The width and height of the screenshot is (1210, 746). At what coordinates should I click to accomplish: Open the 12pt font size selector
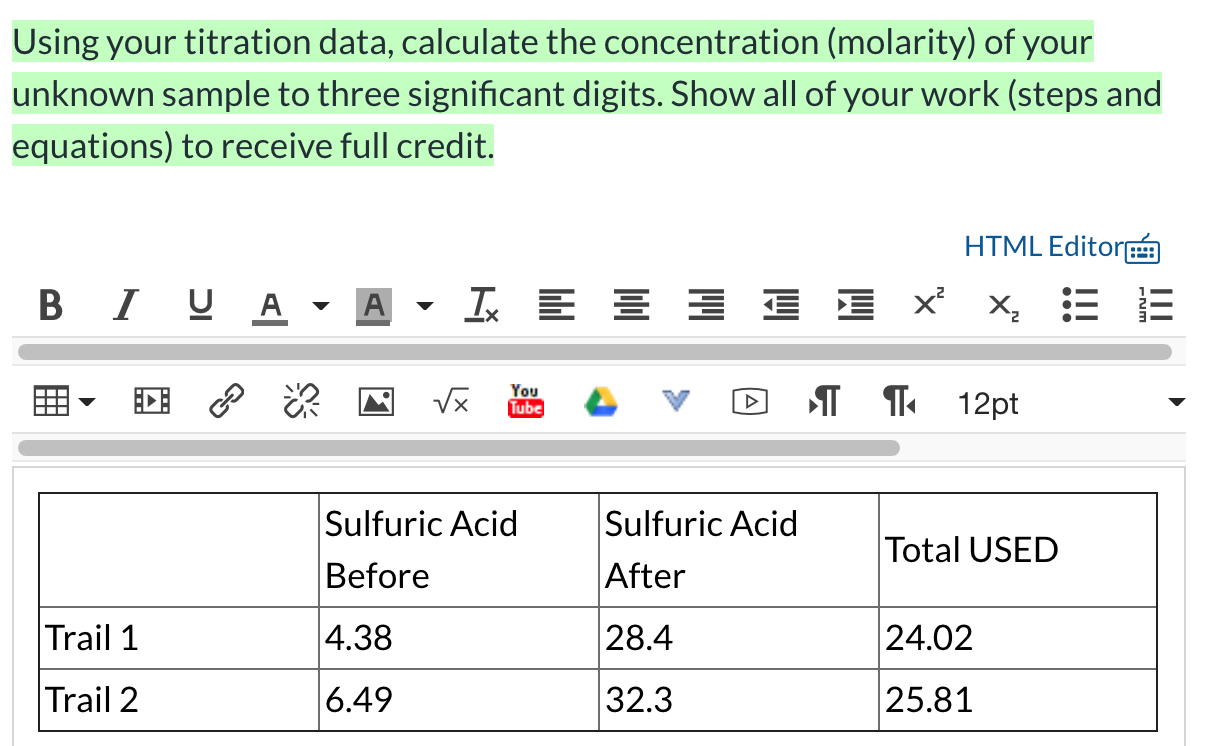988,403
